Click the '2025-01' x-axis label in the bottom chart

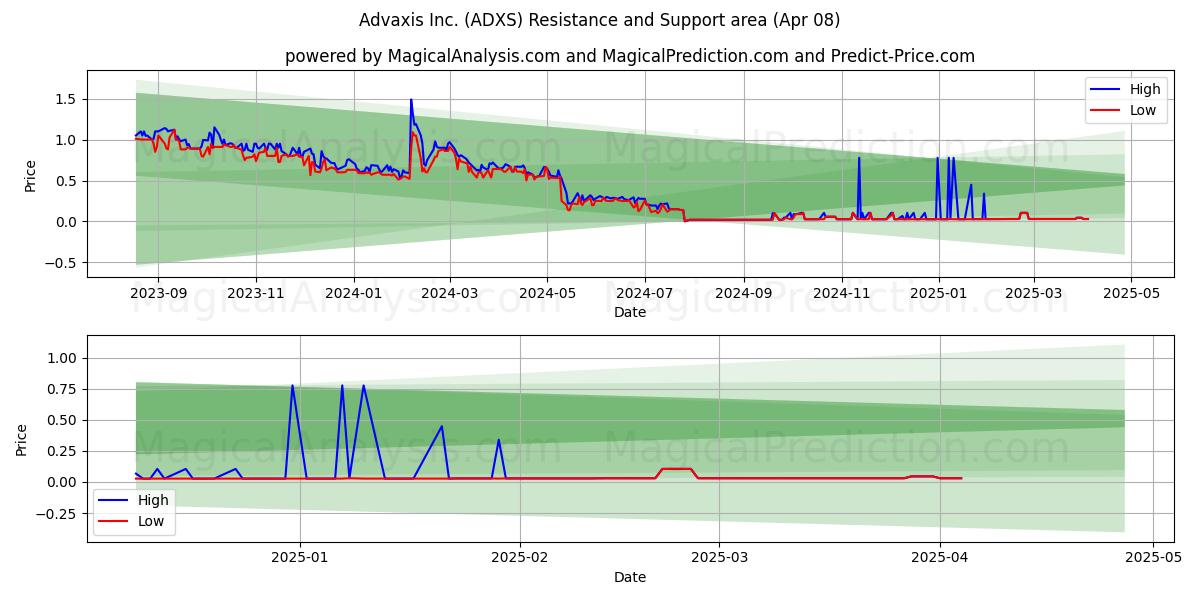(x=300, y=557)
